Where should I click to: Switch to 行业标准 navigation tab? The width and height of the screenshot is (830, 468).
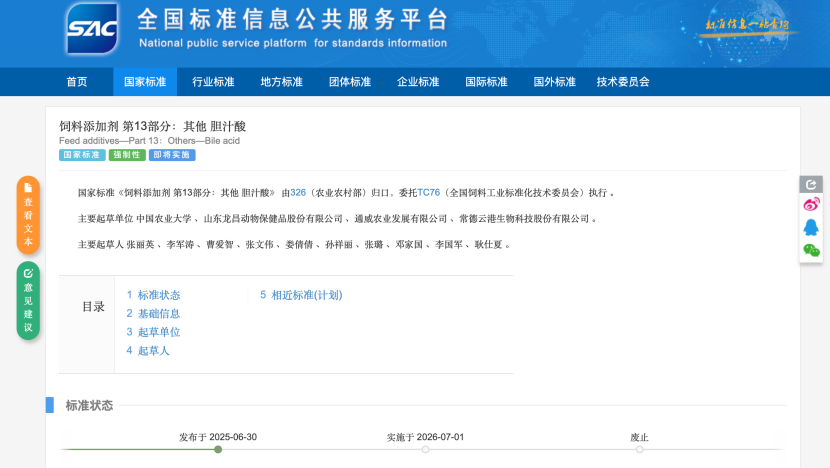point(213,82)
